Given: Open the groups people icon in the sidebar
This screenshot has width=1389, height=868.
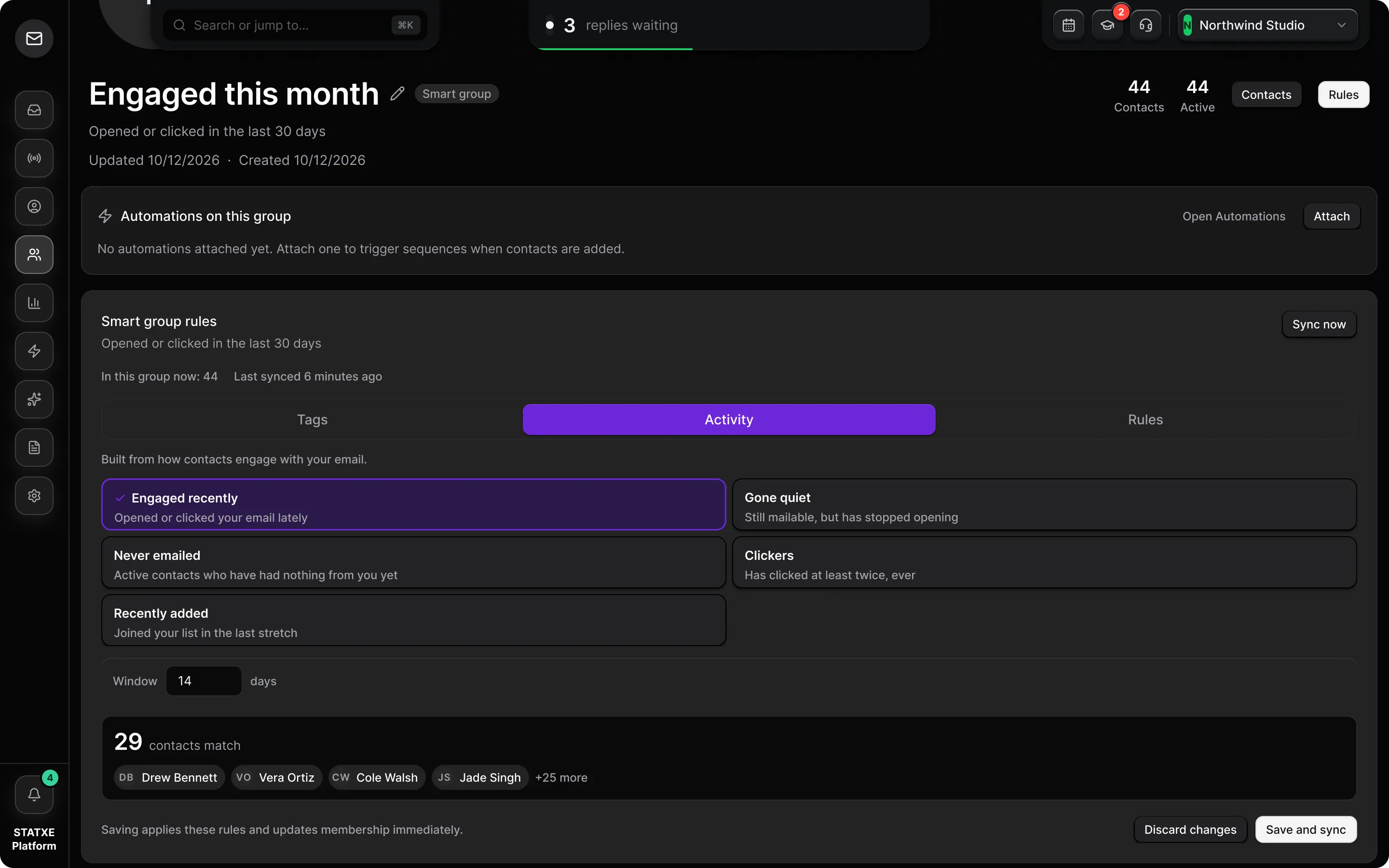Looking at the screenshot, I should (34, 254).
